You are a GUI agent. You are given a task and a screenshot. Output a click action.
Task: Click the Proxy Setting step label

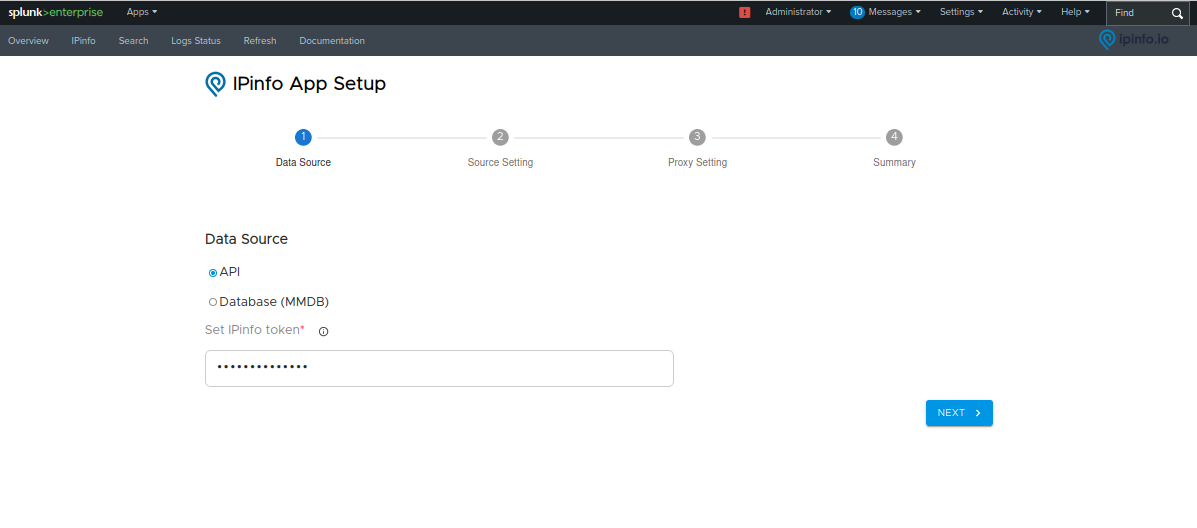pyautogui.click(x=697, y=163)
